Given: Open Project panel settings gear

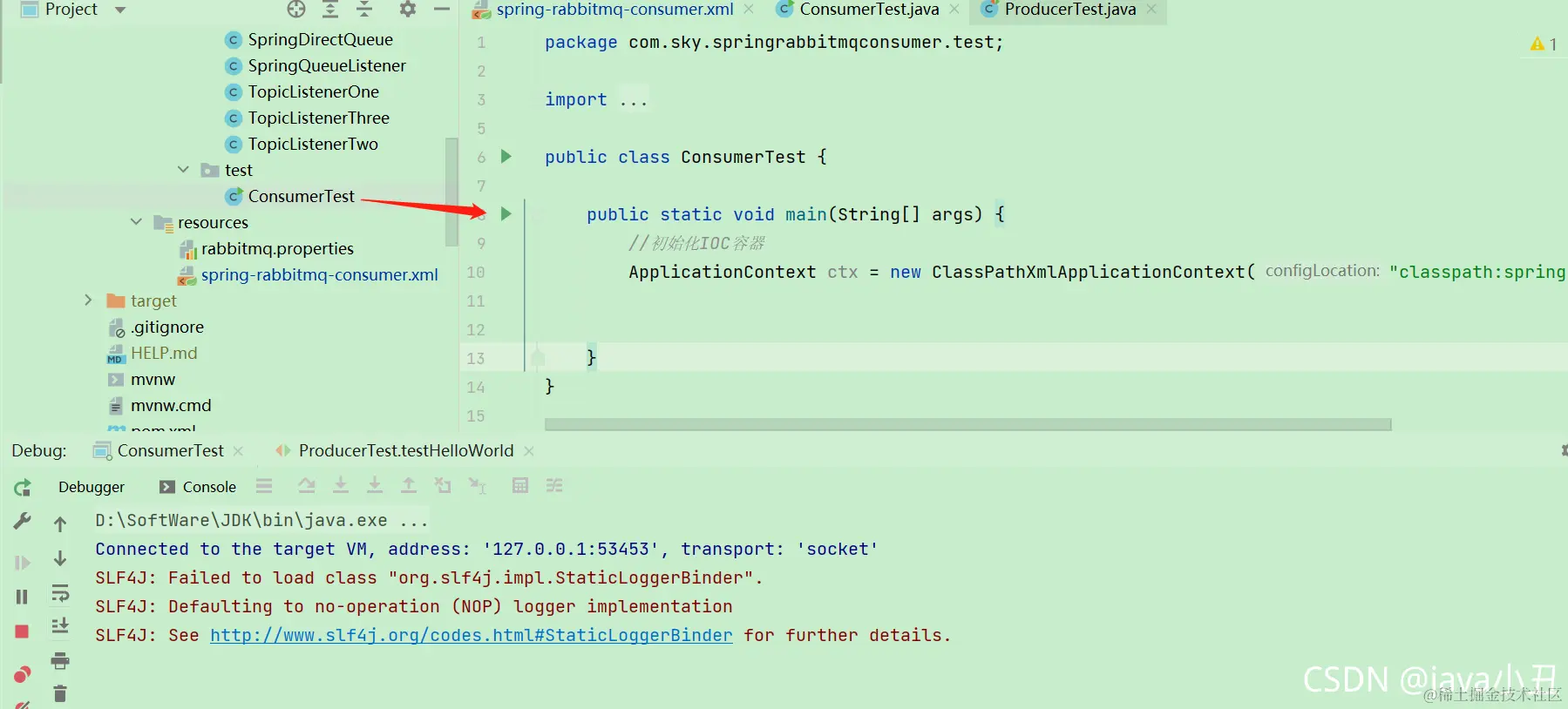Looking at the screenshot, I should point(407,10).
